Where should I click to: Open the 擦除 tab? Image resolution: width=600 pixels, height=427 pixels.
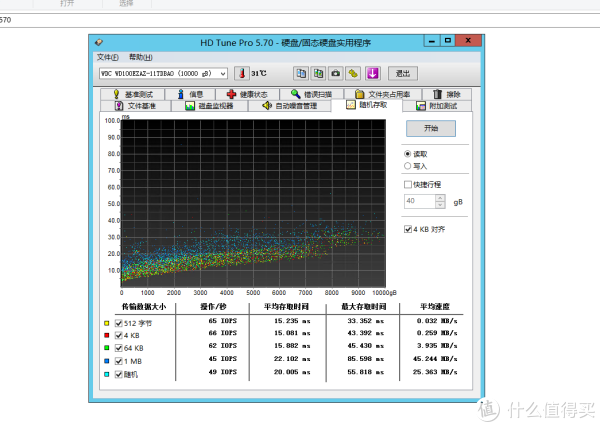(x=447, y=94)
